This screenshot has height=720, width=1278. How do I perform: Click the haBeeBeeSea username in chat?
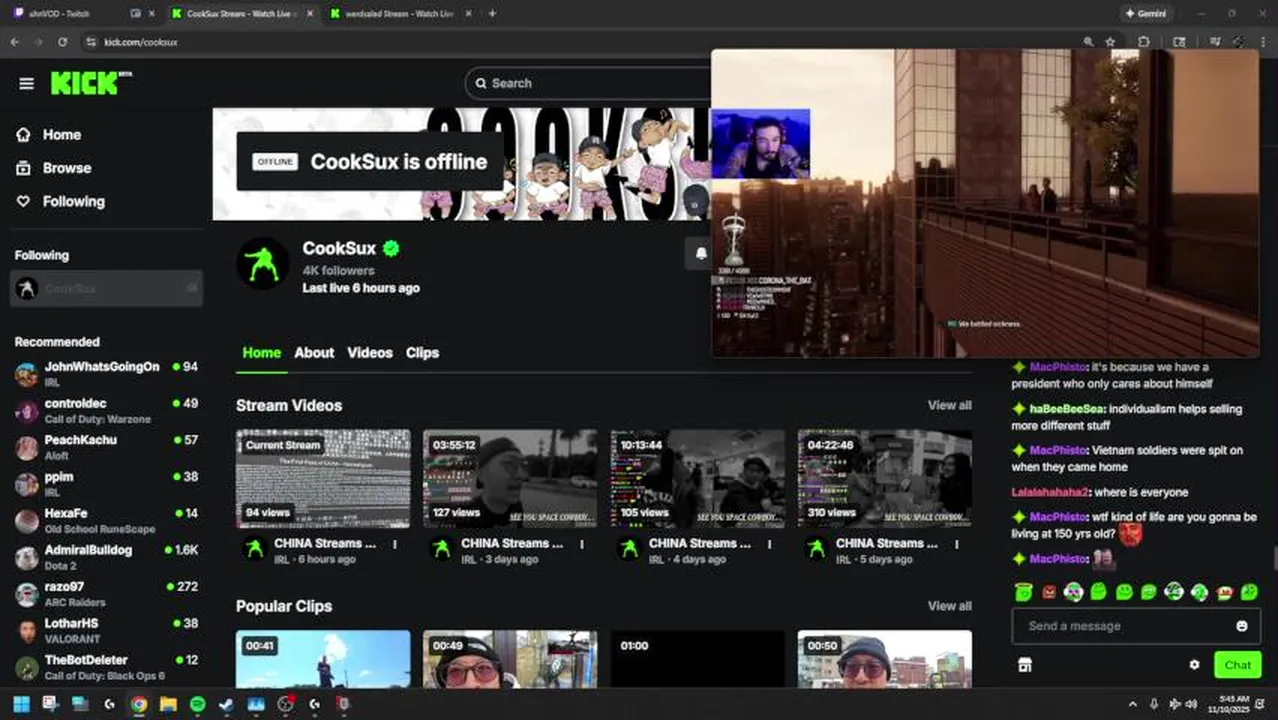coord(1069,409)
